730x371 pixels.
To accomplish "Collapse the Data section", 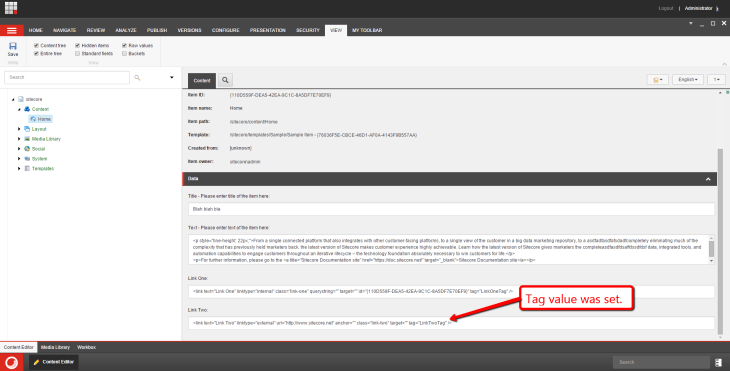I will (708, 179).
